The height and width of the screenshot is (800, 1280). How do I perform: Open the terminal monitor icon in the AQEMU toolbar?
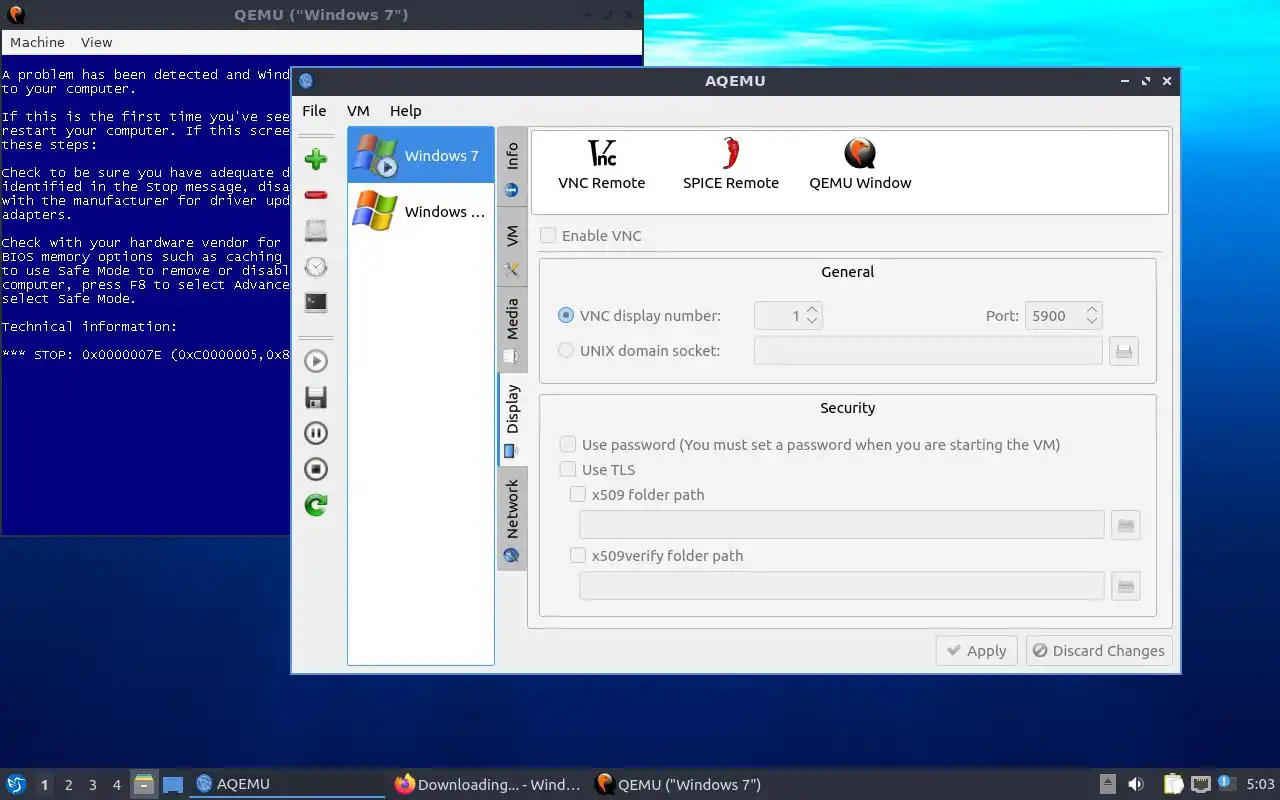coord(316,302)
